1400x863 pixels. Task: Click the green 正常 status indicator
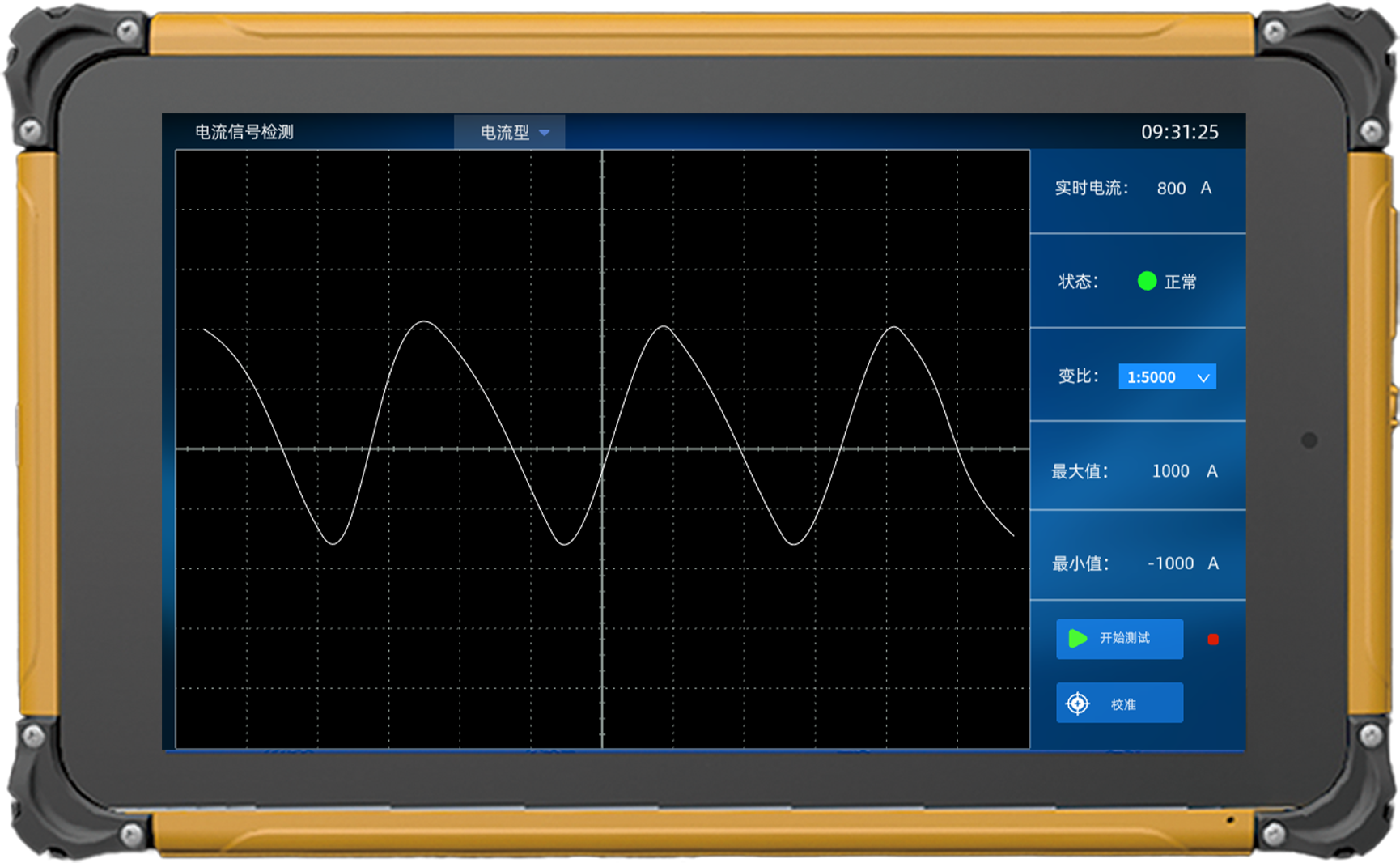(x=1147, y=281)
